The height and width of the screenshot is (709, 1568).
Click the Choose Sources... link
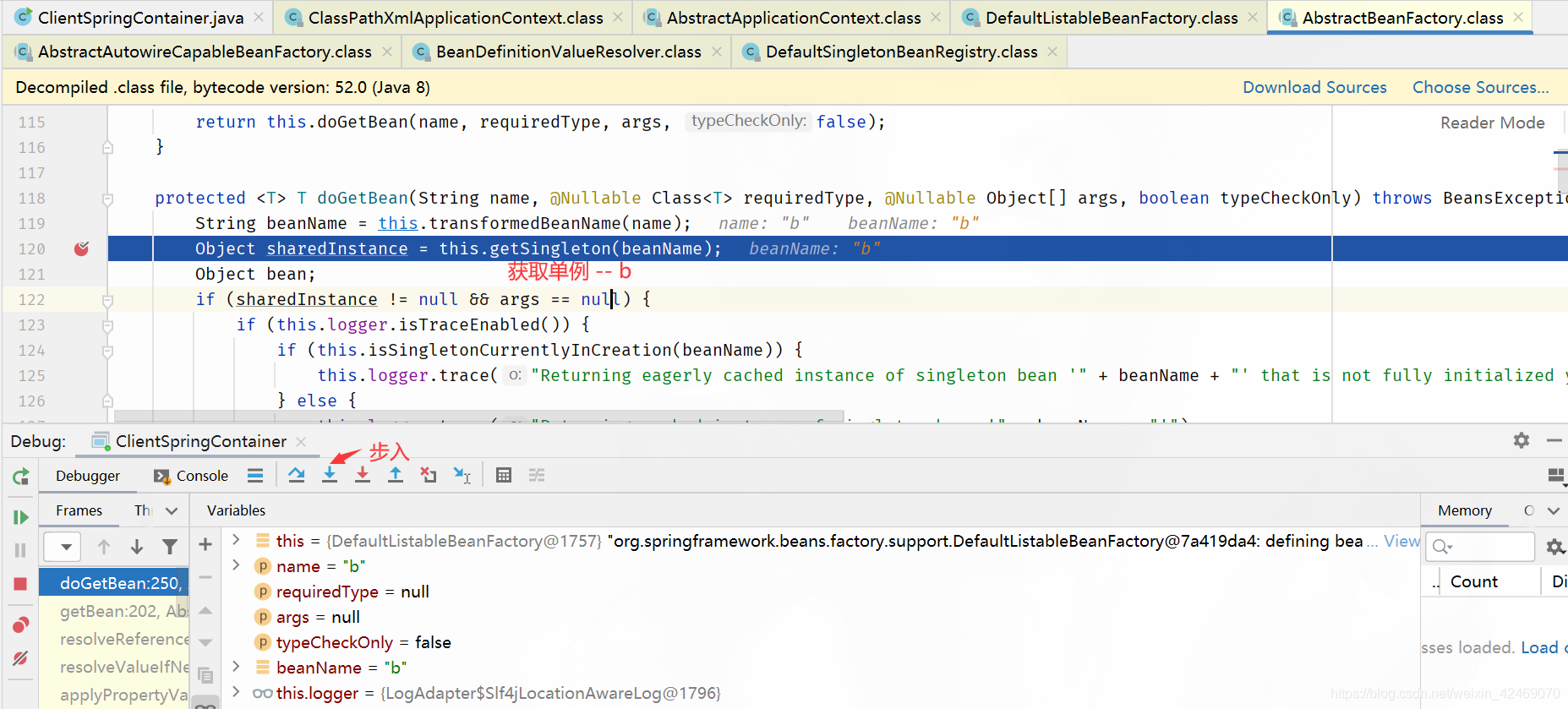(1480, 87)
